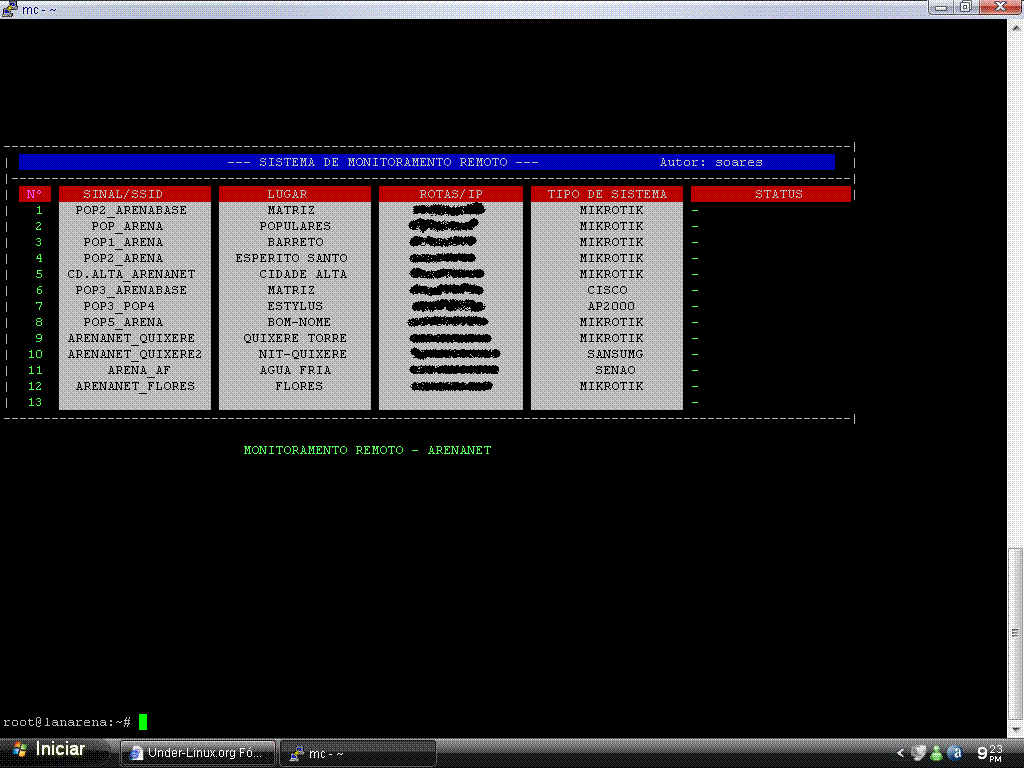This screenshot has height=768, width=1024.
Task: Select the 'ARENANET_QUIXERE' SSID in row 9
Action: click(x=131, y=338)
